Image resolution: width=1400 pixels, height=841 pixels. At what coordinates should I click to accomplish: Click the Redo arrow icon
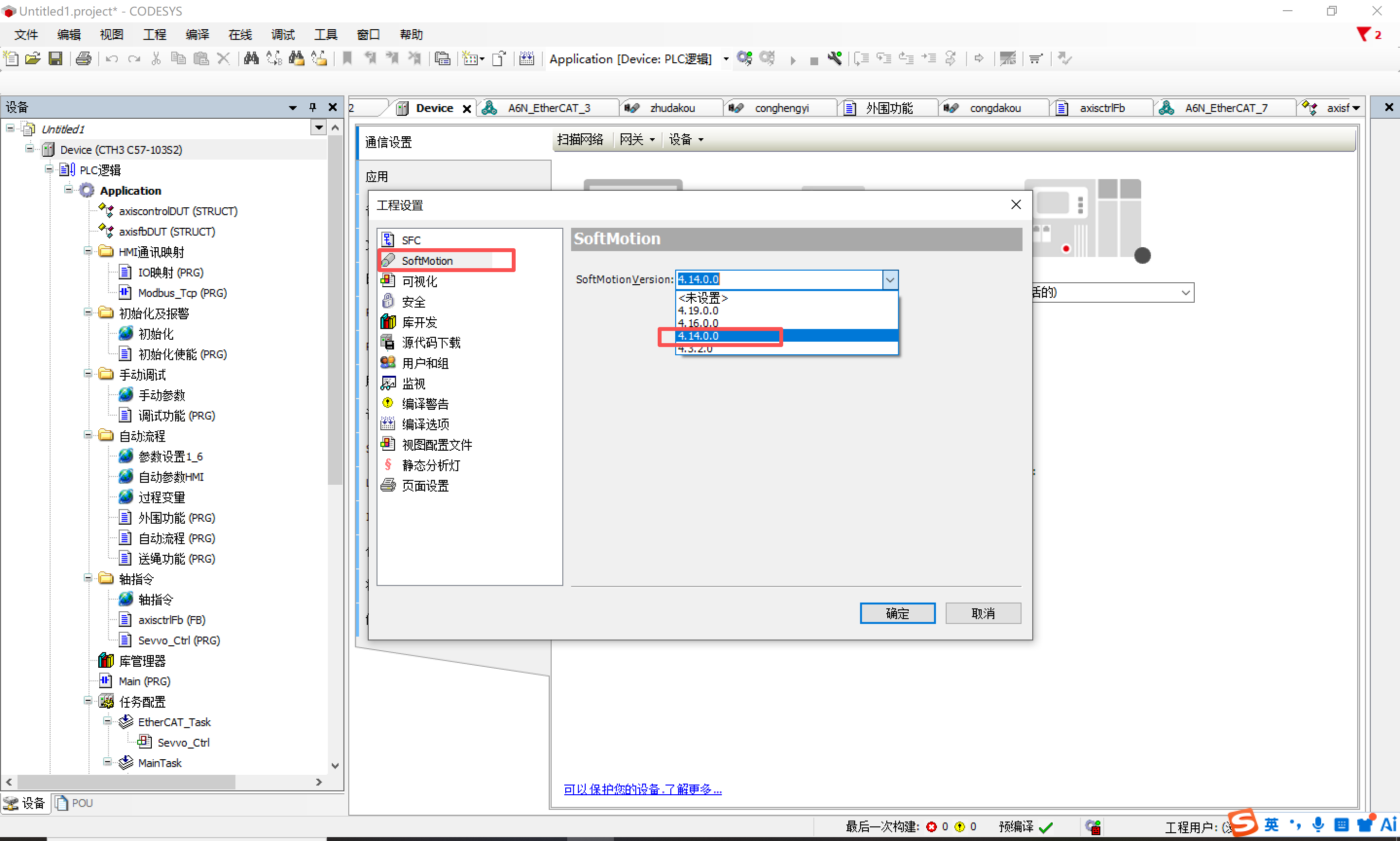click(134, 58)
